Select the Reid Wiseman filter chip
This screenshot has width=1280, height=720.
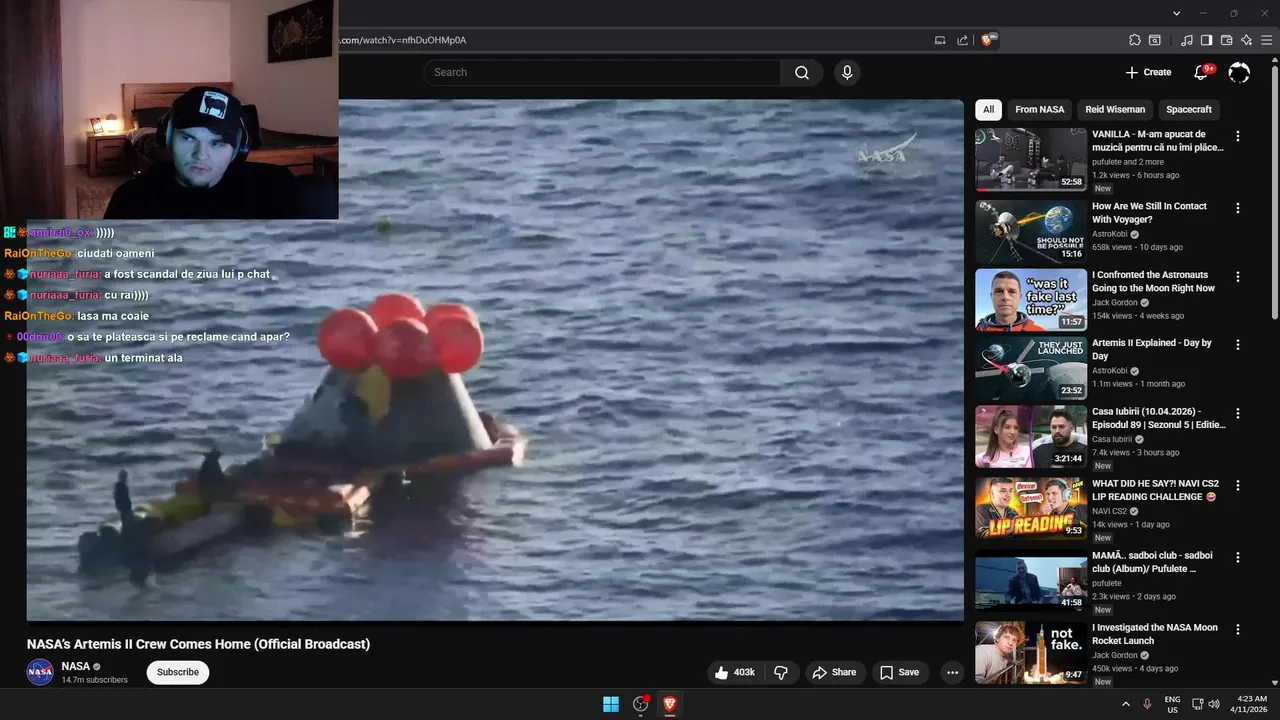[1115, 110]
